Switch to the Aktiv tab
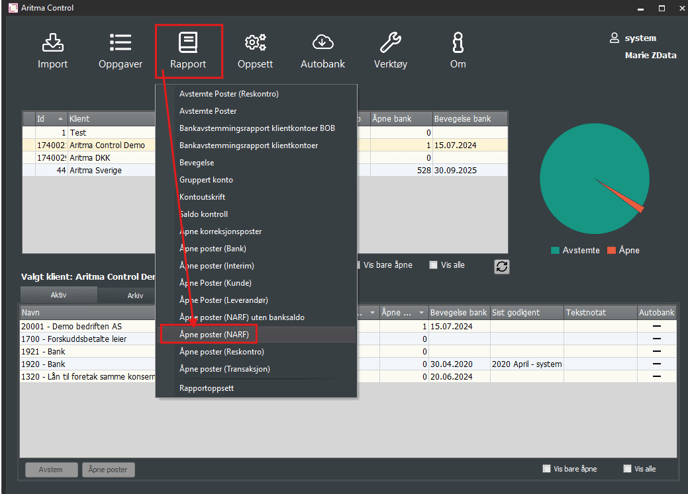This screenshot has width=688, height=494. [x=59, y=295]
